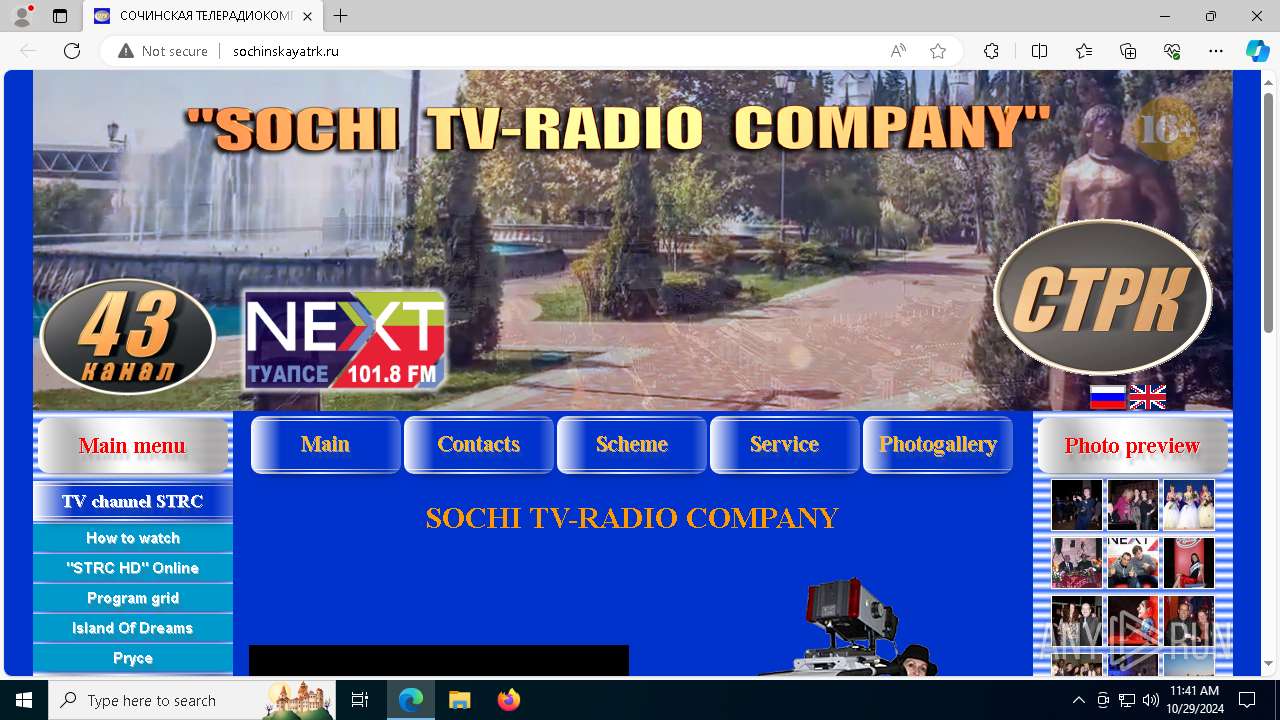Open right photo thumbnail in second row

tap(1189, 563)
